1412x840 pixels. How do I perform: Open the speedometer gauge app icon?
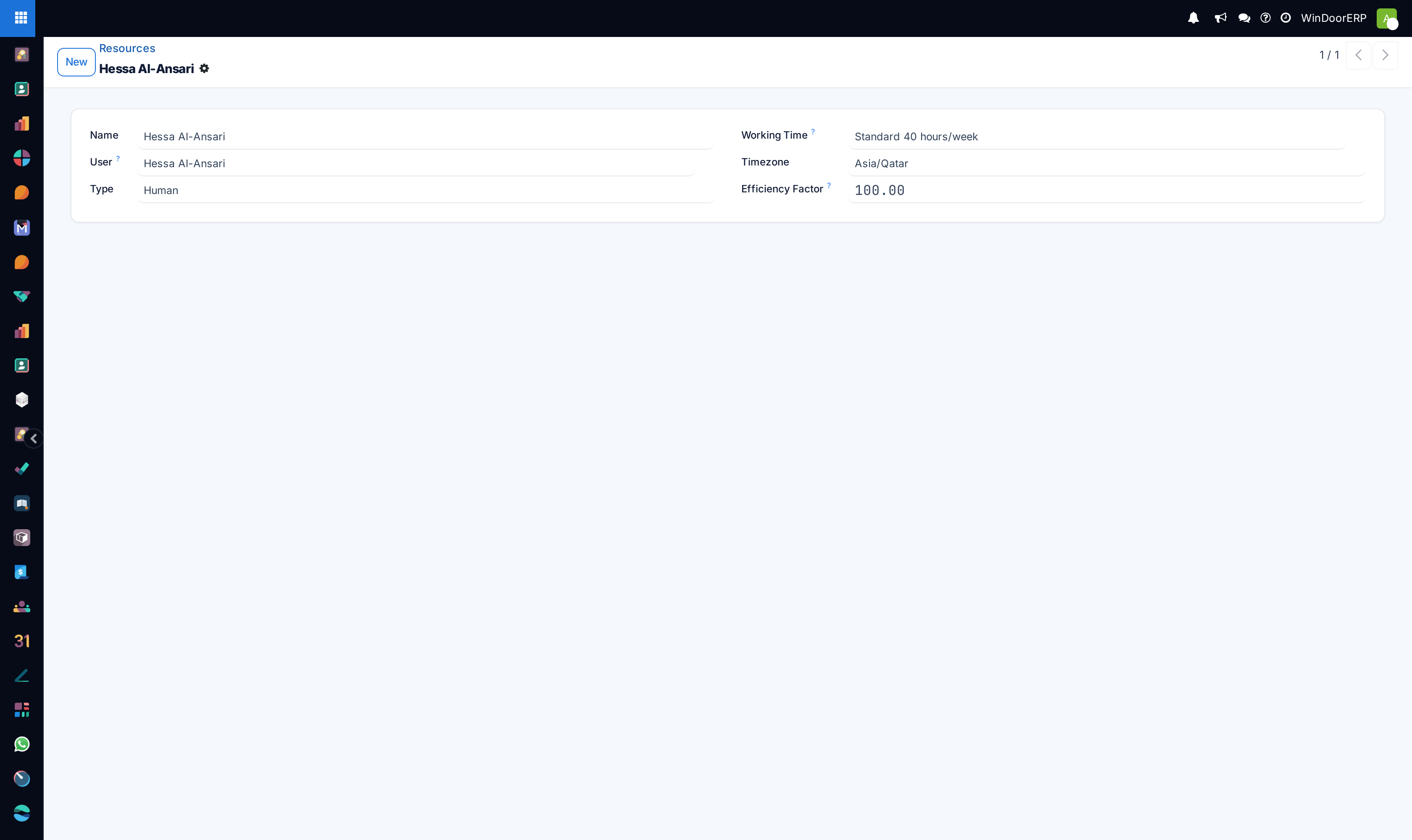21,779
